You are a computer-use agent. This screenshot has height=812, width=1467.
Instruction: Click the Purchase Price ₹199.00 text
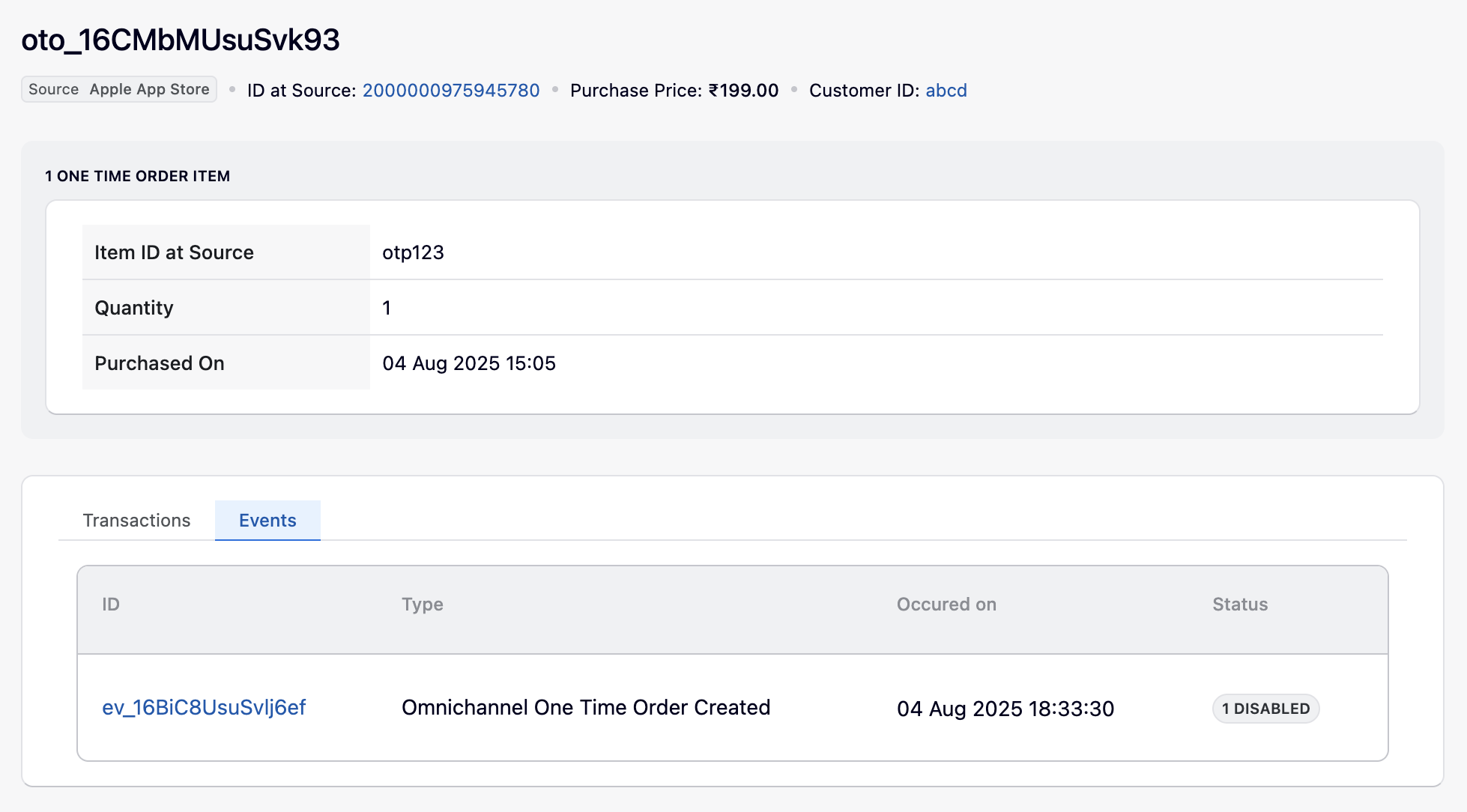point(674,91)
